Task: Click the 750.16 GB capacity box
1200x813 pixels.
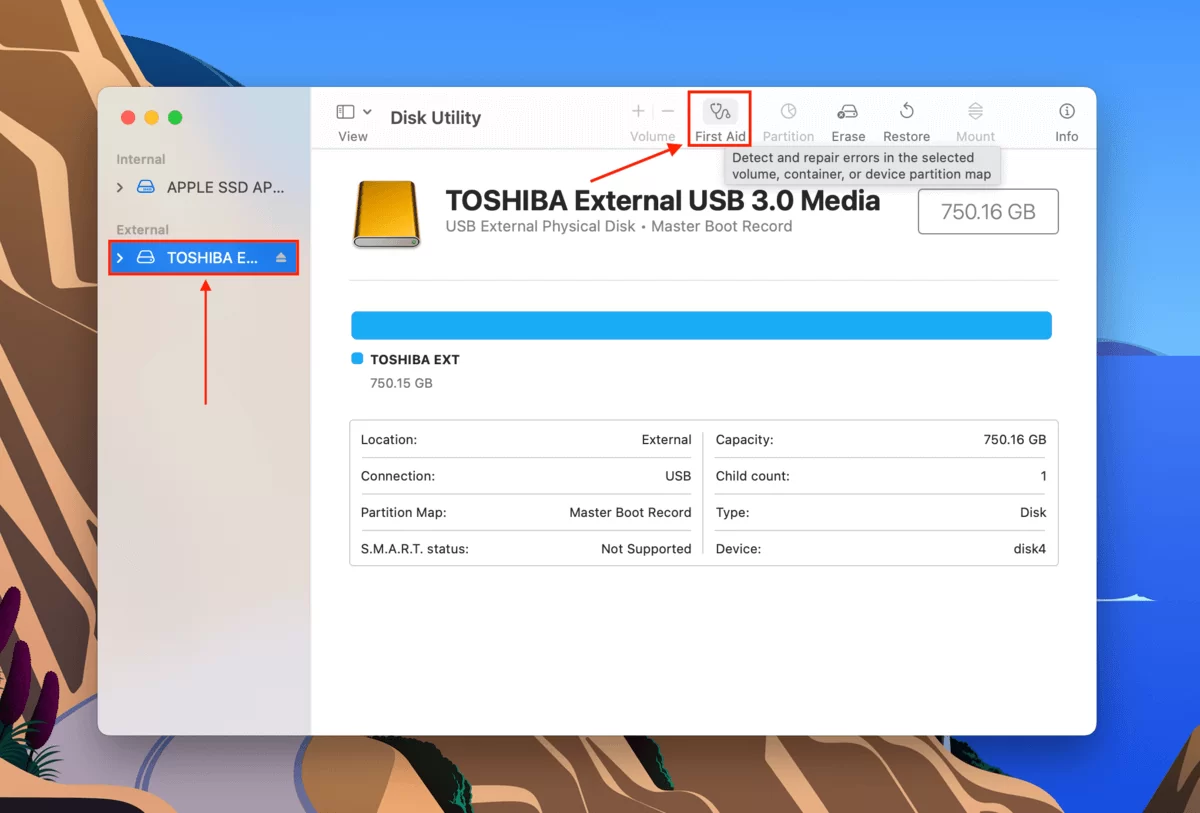Action: pyautogui.click(x=987, y=211)
